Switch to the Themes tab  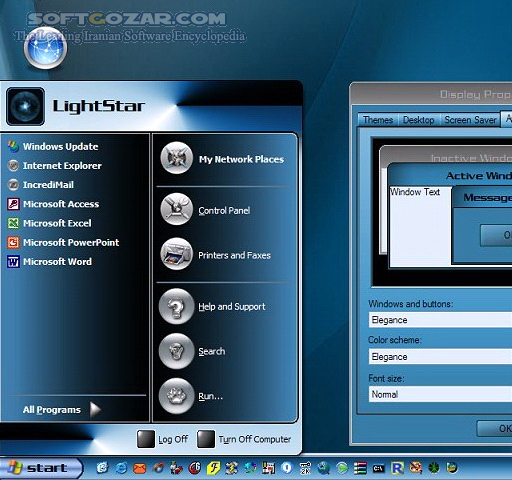378,120
